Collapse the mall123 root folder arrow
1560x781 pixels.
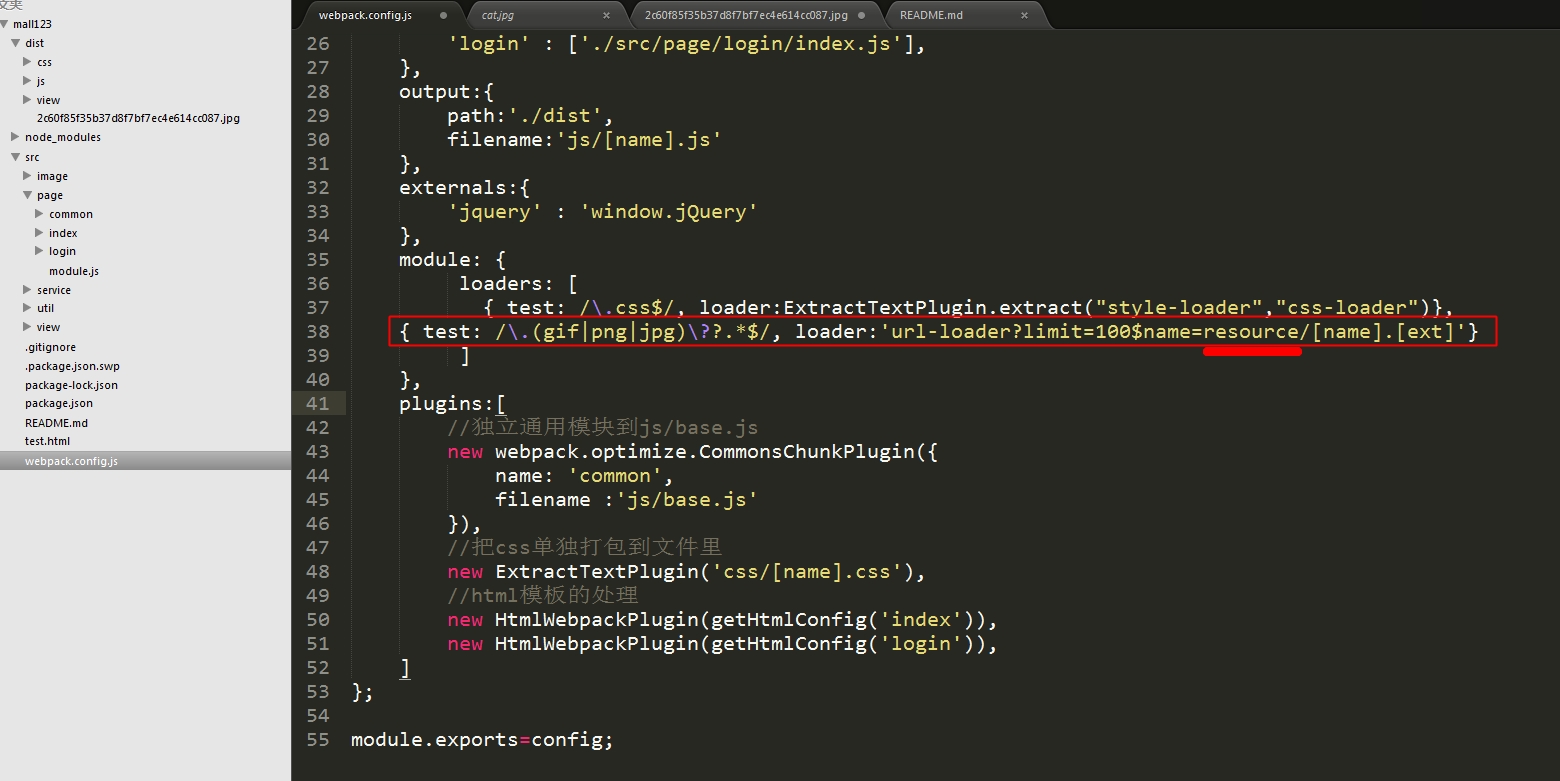(5, 23)
